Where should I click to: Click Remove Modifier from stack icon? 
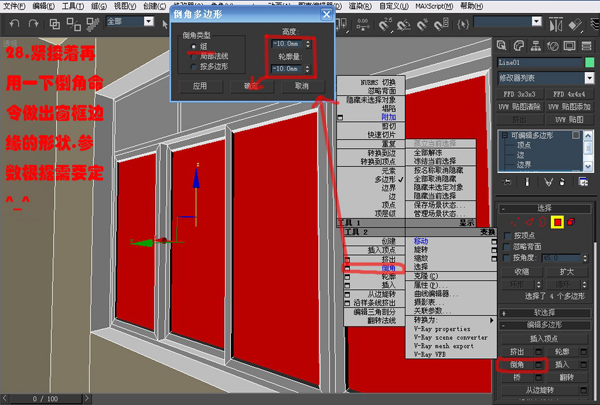pos(562,182)
